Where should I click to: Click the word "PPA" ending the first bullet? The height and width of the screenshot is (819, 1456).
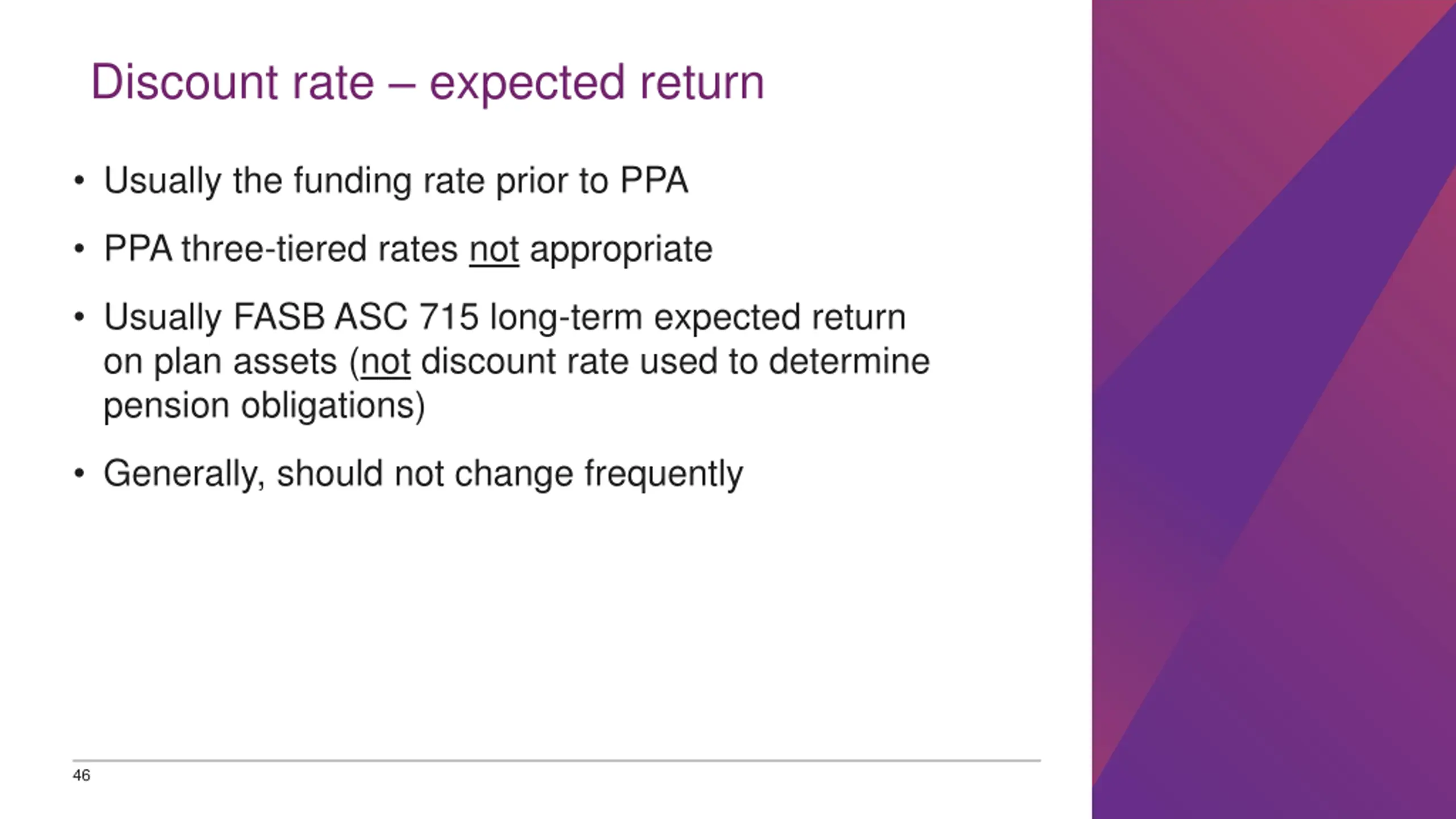coord(653,180)
